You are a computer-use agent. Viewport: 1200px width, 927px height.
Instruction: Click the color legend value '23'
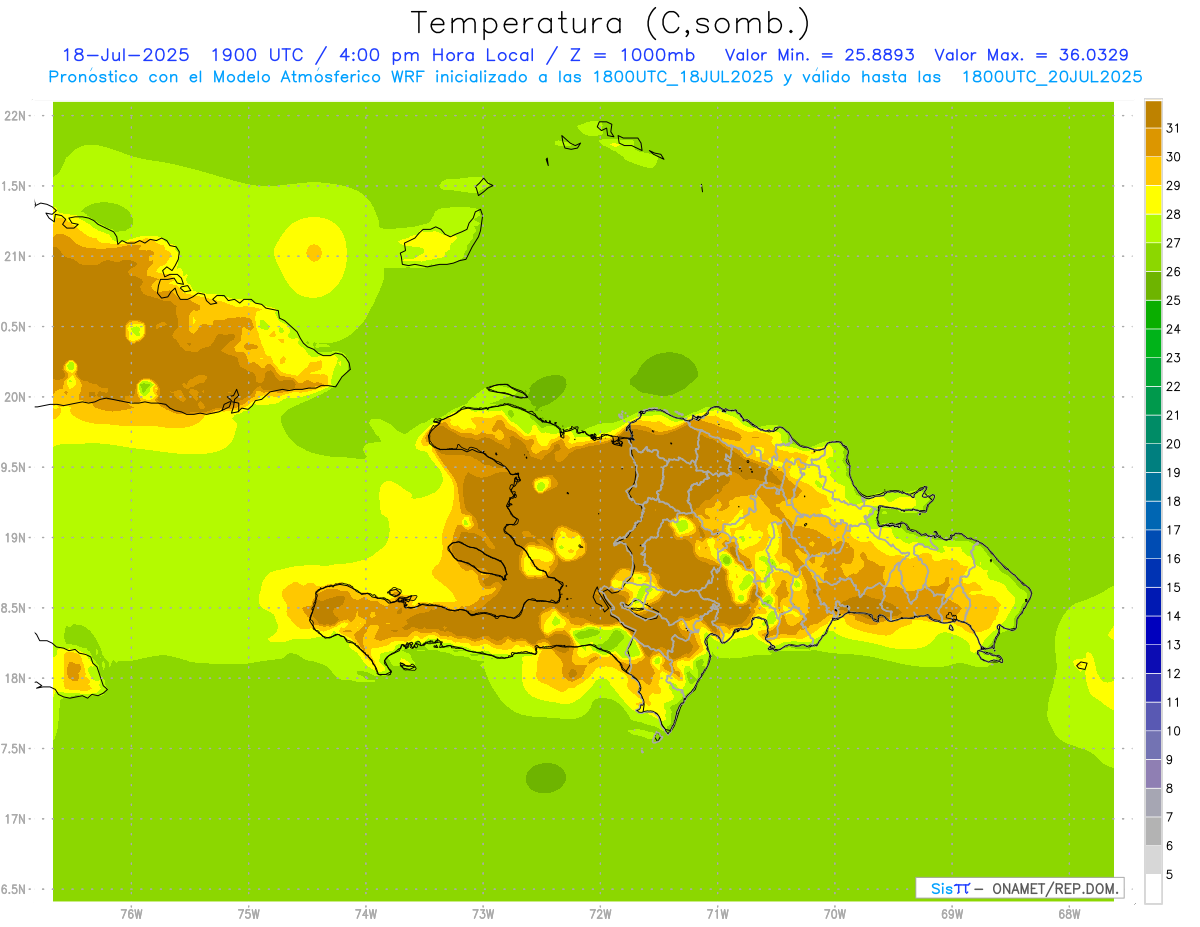1173,358
